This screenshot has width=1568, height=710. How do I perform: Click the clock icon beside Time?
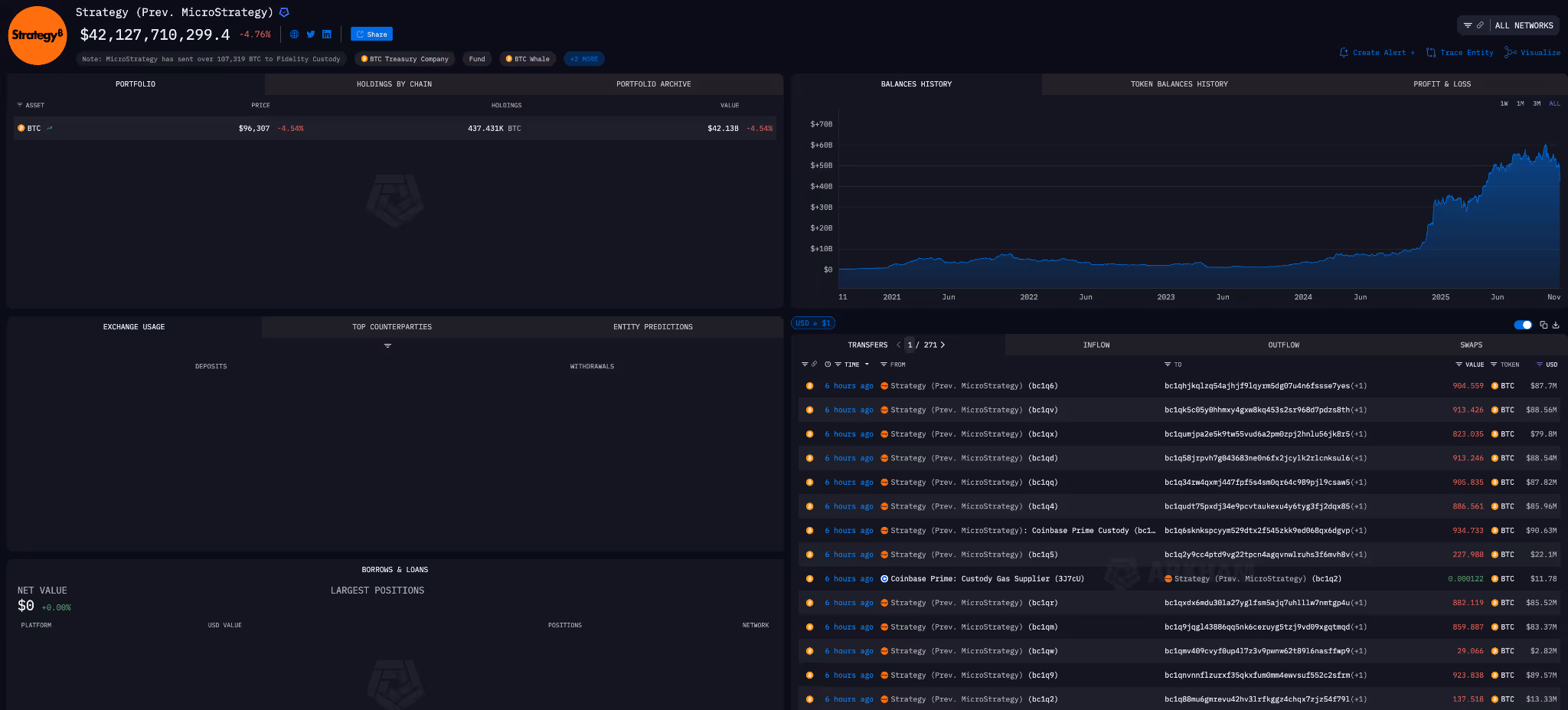pos(828,365)
